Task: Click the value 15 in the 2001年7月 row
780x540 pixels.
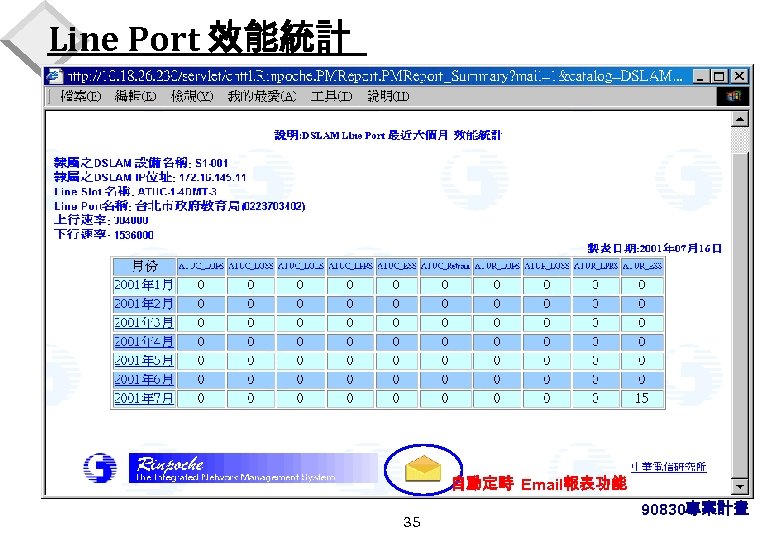Action: click(x=642, y=398)
